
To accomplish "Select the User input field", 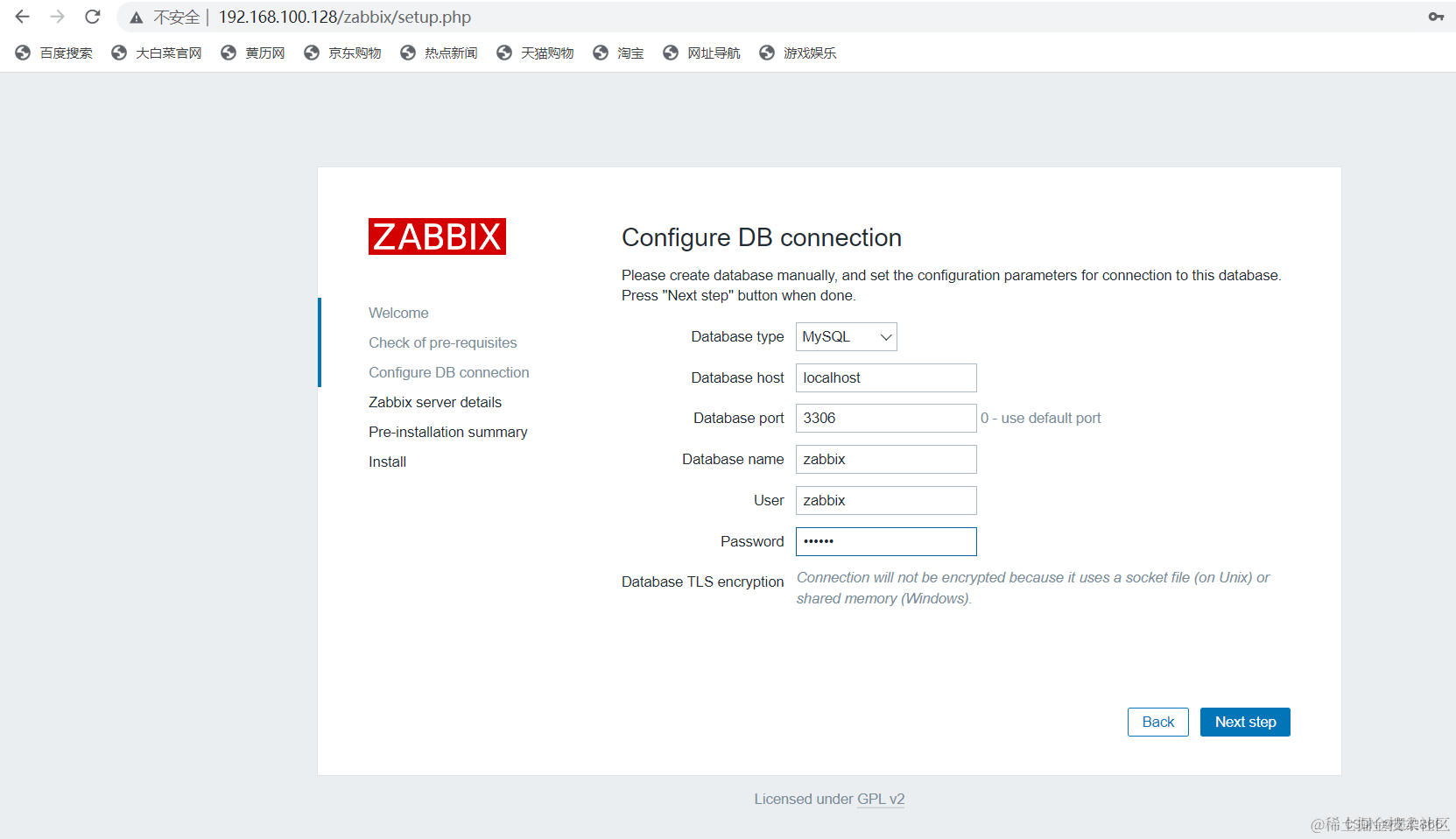I will click(886, 500).
